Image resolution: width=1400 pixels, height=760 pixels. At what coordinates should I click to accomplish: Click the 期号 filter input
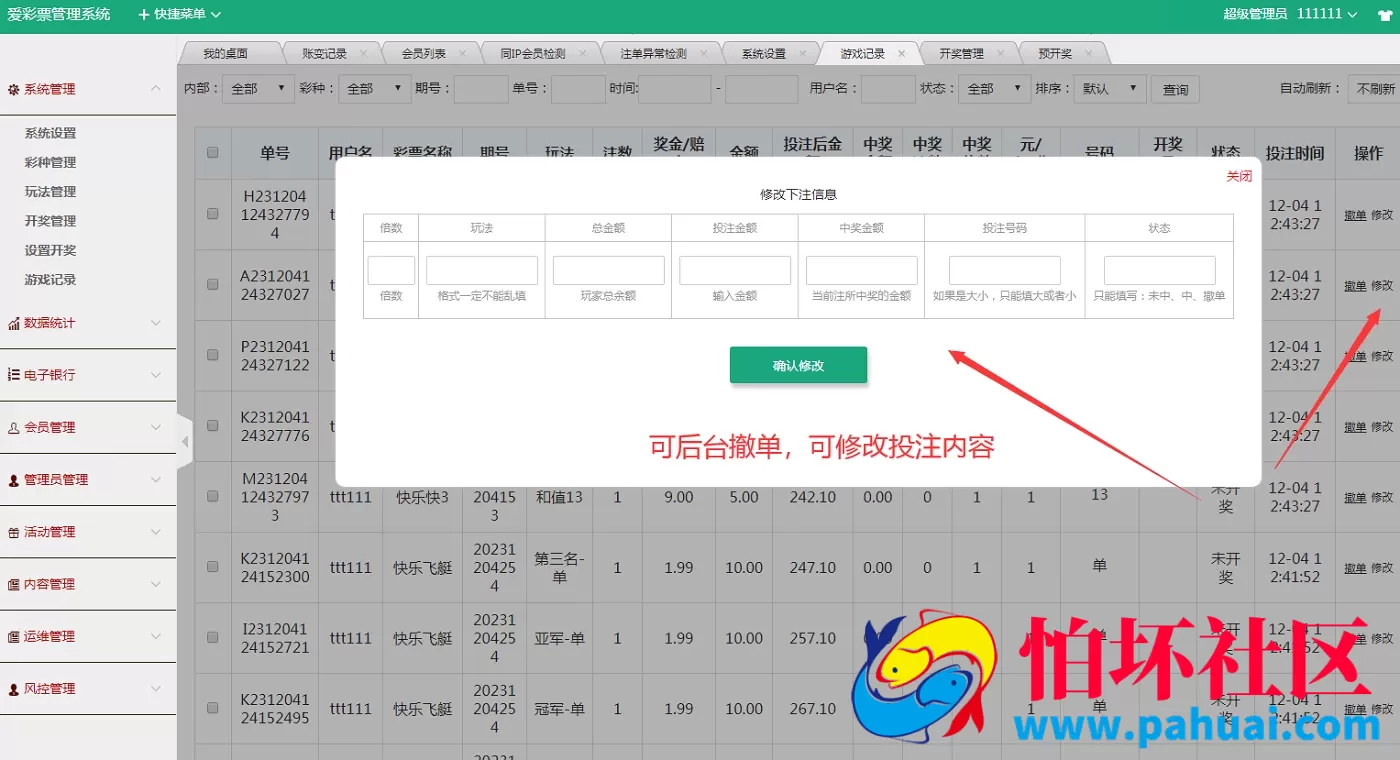[481, 89]
